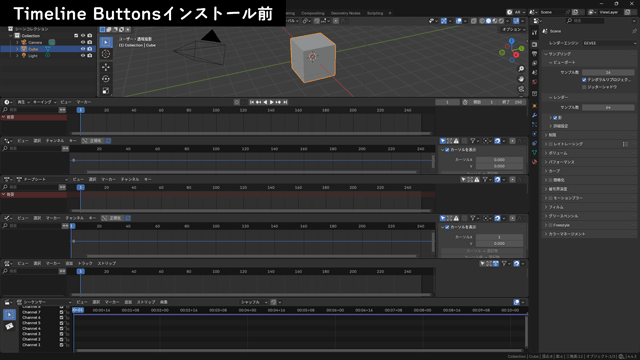The image size is (640, 360).
Task: Select the Cursor tool in viewport toolbar
Action: 106,54
